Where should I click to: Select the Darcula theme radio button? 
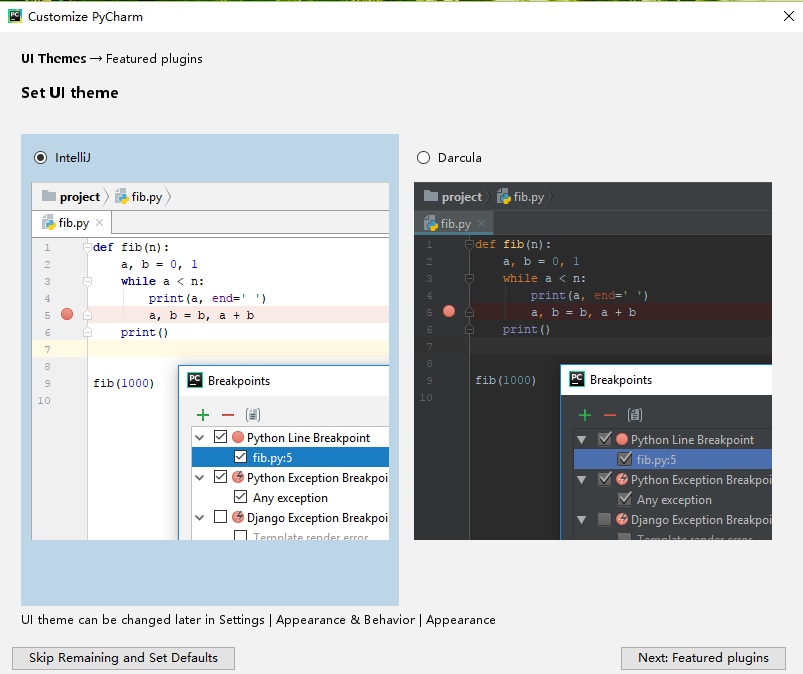[424, 157]
